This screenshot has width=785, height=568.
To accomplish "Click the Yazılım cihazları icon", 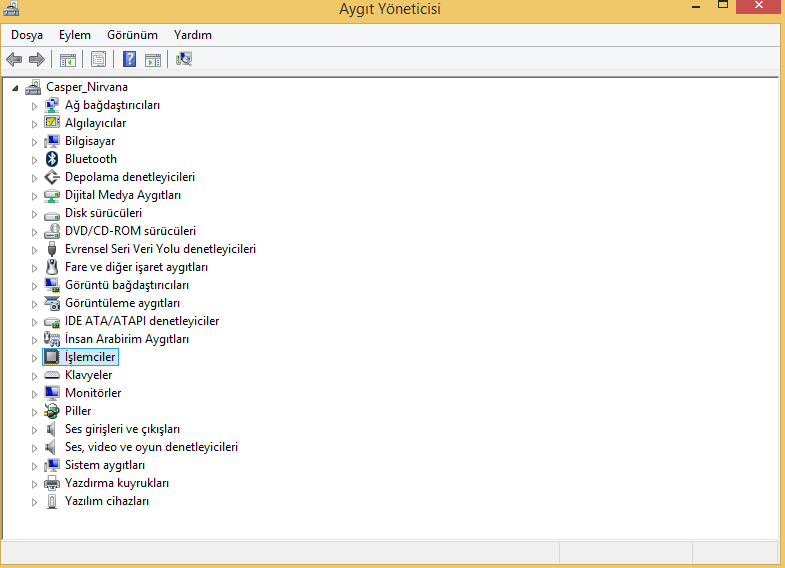I will pos(52,501).
